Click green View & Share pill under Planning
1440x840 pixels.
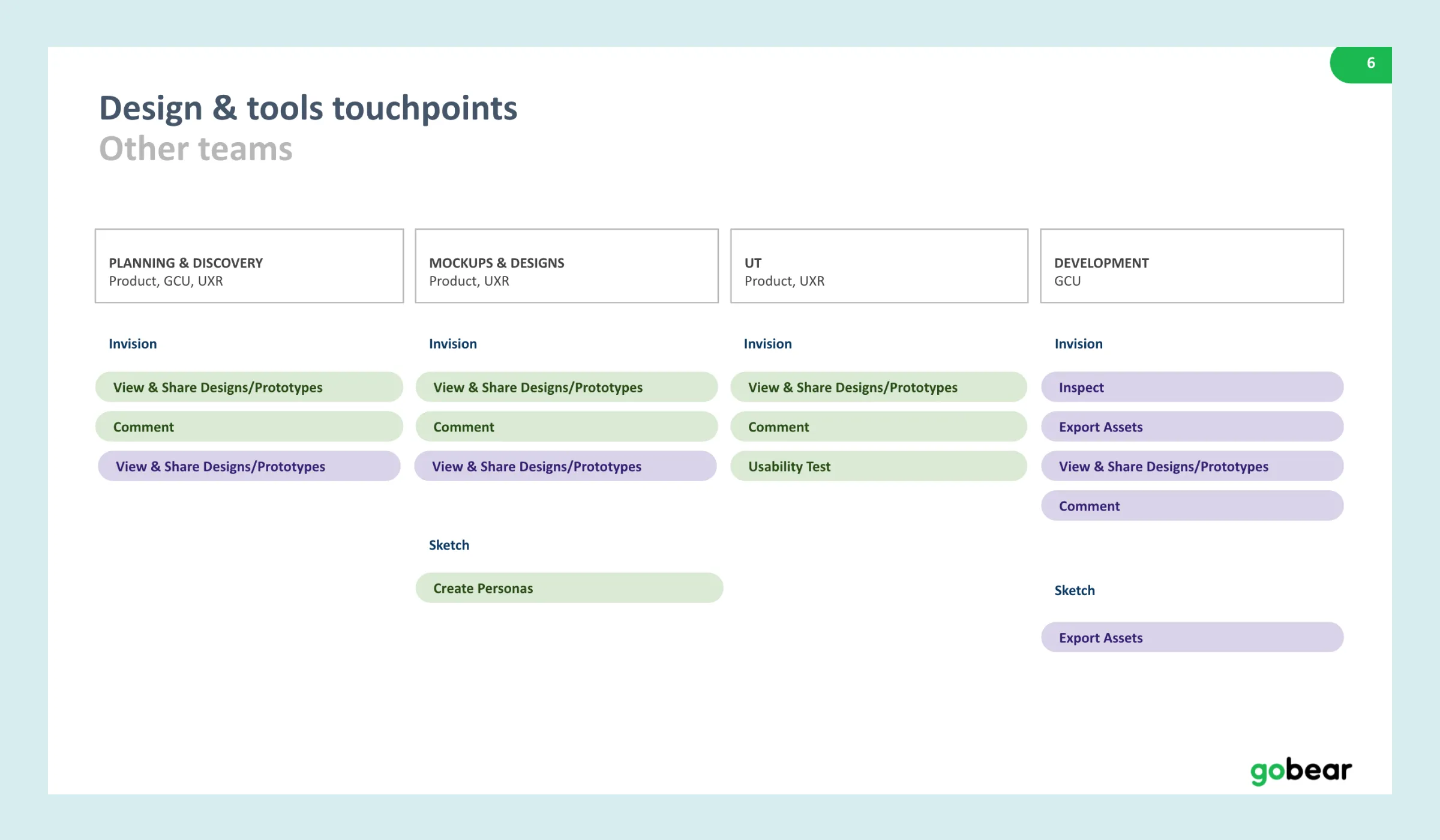point(249,387)
